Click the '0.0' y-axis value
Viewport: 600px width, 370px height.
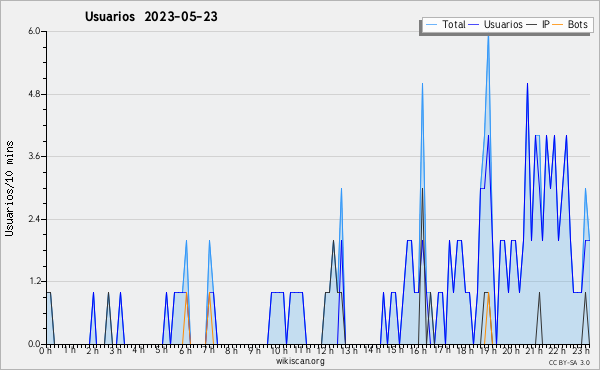[x=34, y=344]
